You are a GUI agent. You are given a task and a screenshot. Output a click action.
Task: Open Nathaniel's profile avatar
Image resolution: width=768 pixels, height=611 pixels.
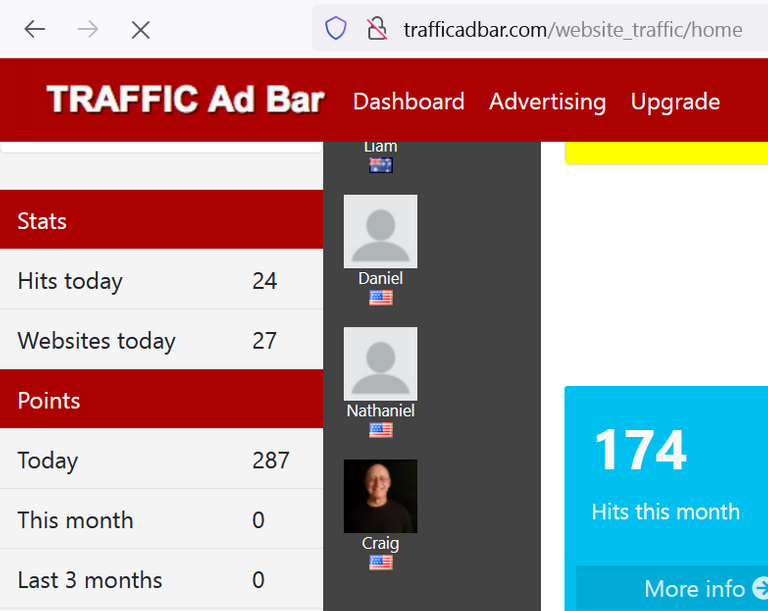click(x=381, y=364)
